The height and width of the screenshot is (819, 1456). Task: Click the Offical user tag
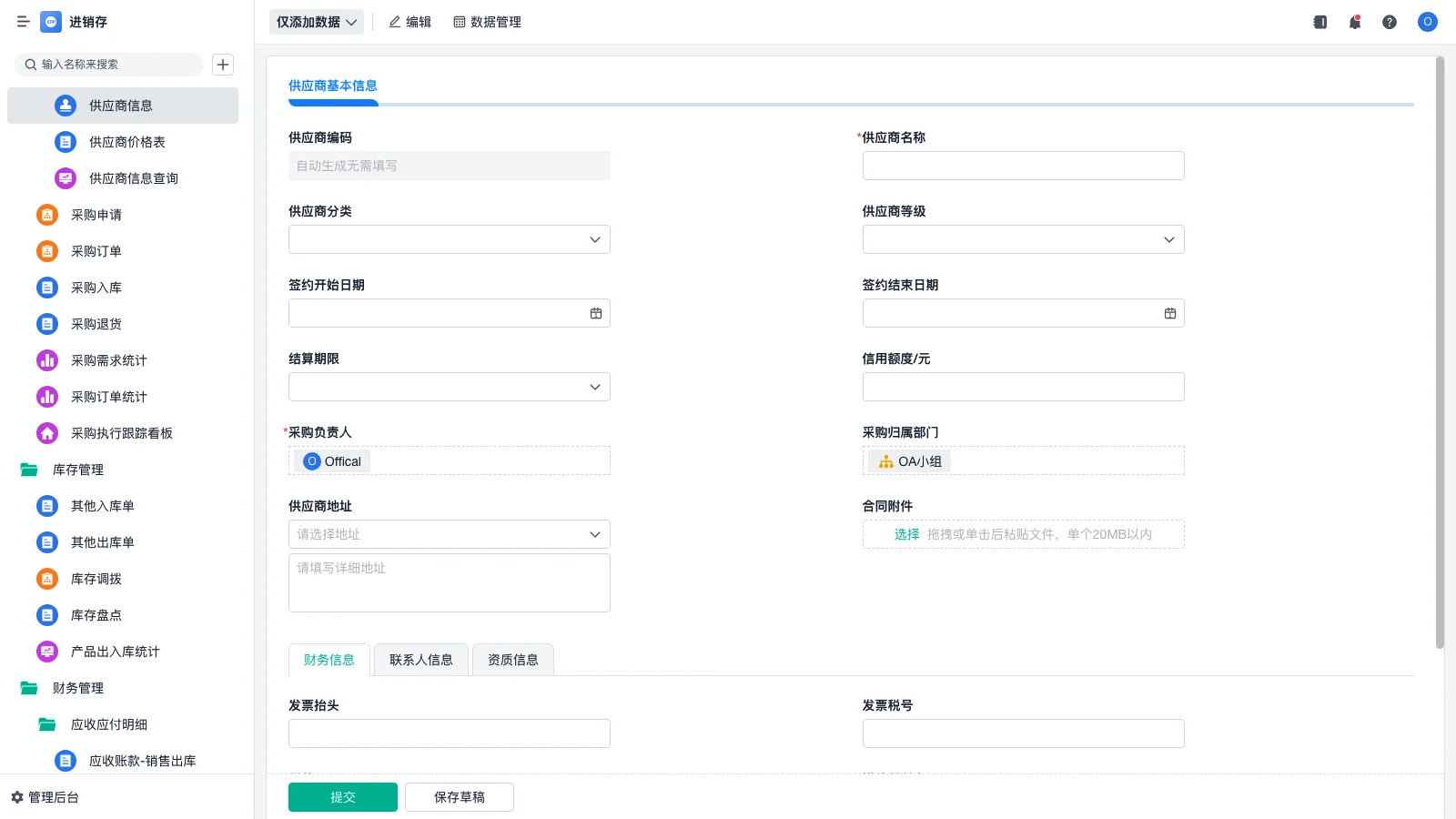333,461
